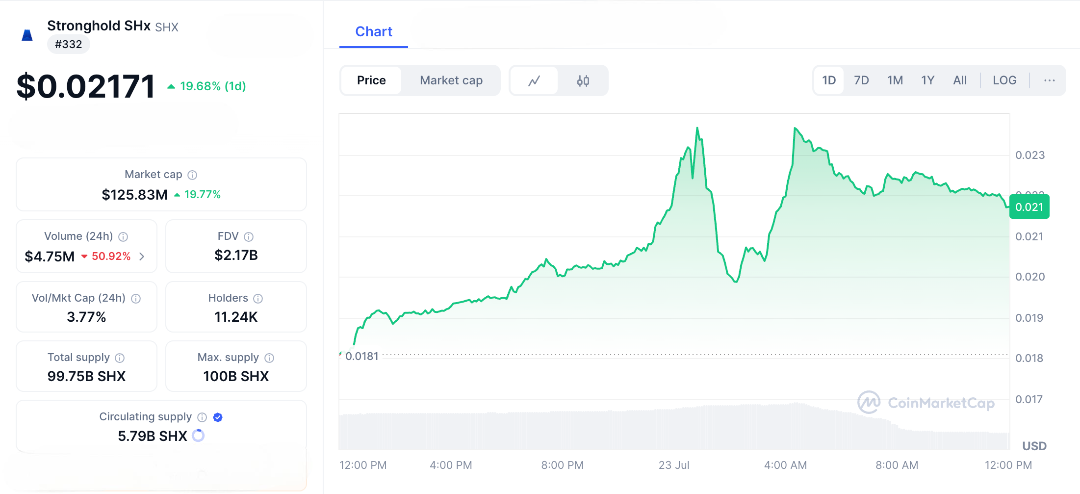Click the verified badge beside Circulating supply
The image size is (1080, 494).
[x=218, y=417]
